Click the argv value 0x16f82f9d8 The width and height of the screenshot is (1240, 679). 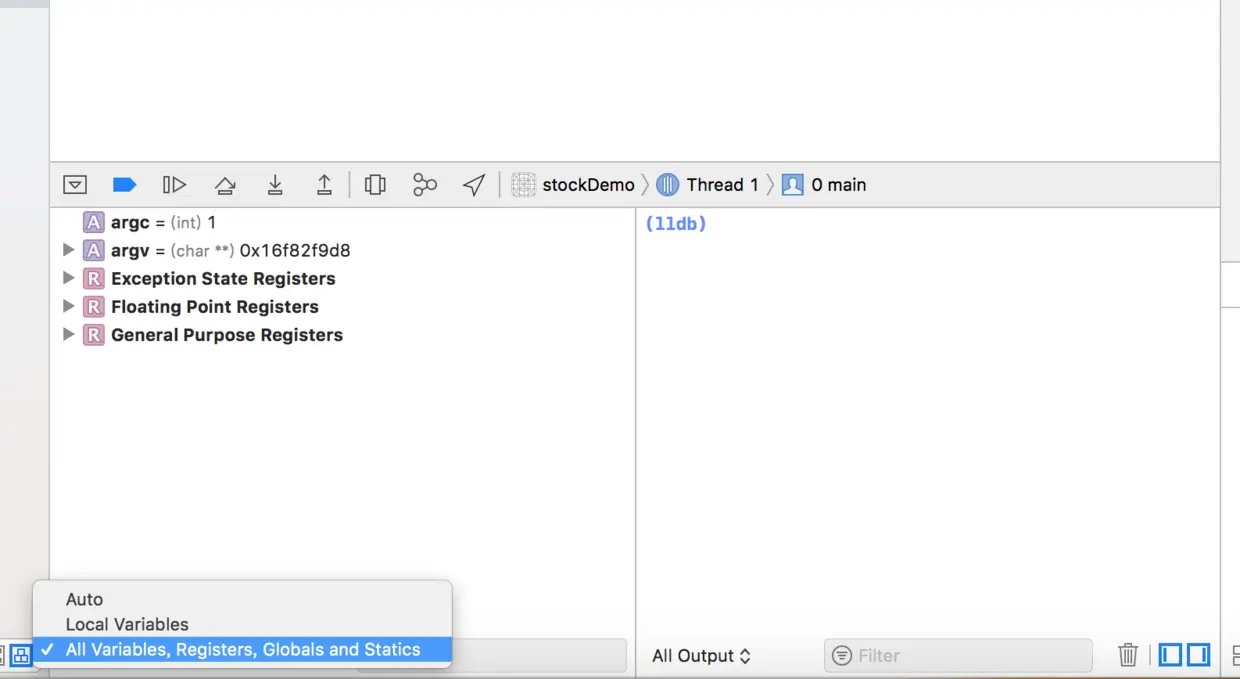[x=295, y=250]
